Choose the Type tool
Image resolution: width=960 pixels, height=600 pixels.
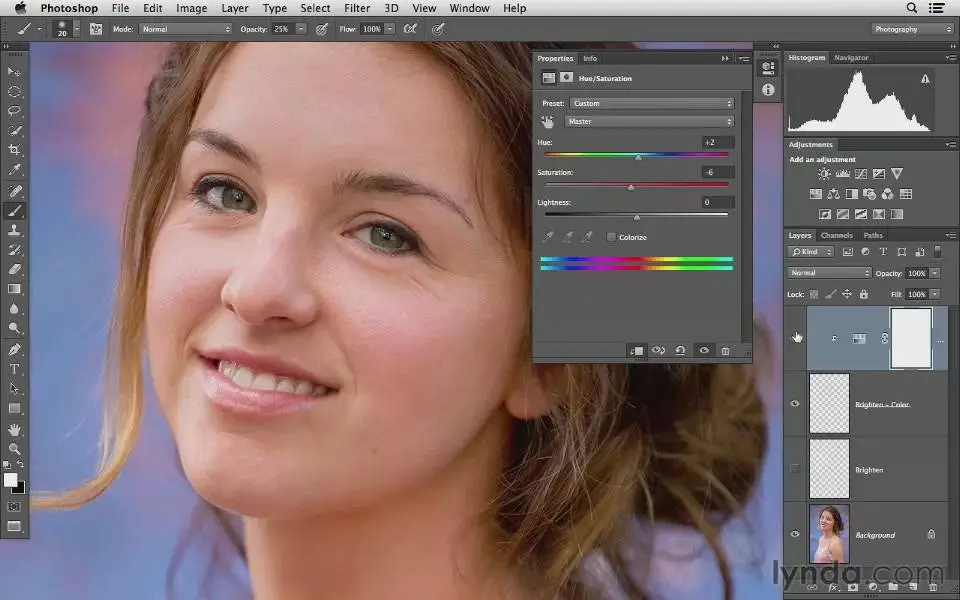pos(14,369)
